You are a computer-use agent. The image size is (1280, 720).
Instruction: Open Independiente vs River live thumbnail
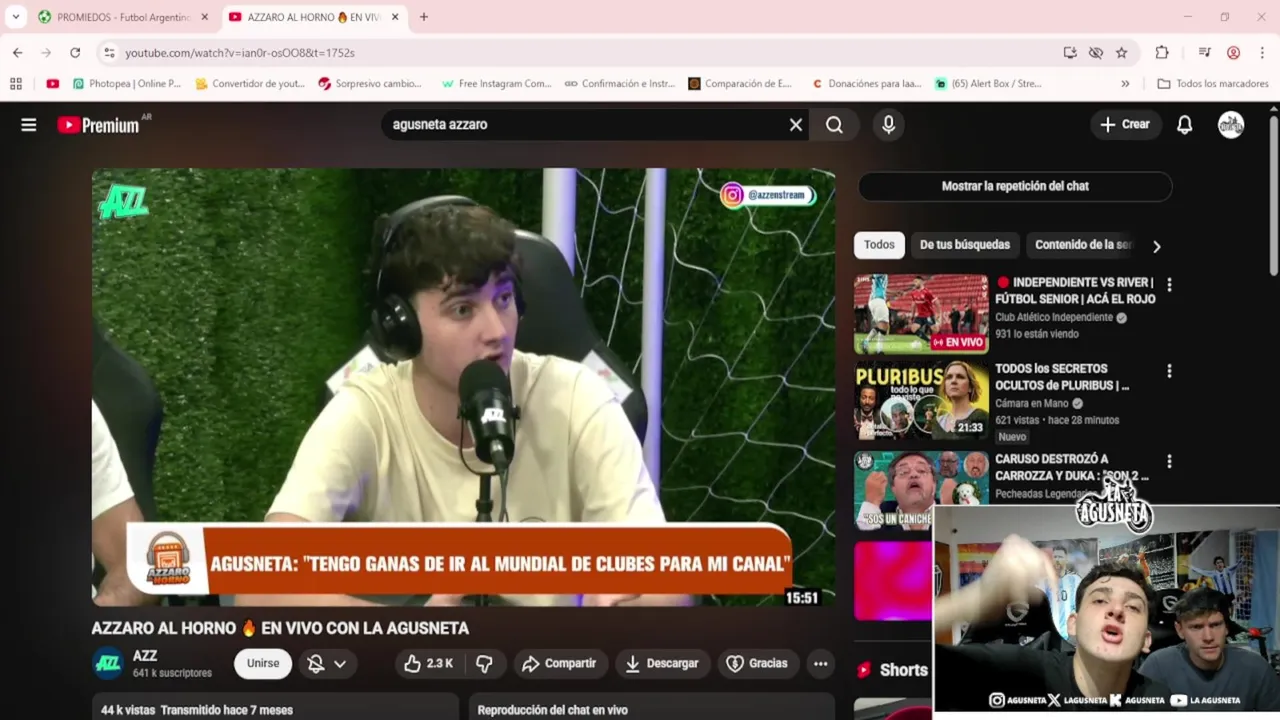921,314
